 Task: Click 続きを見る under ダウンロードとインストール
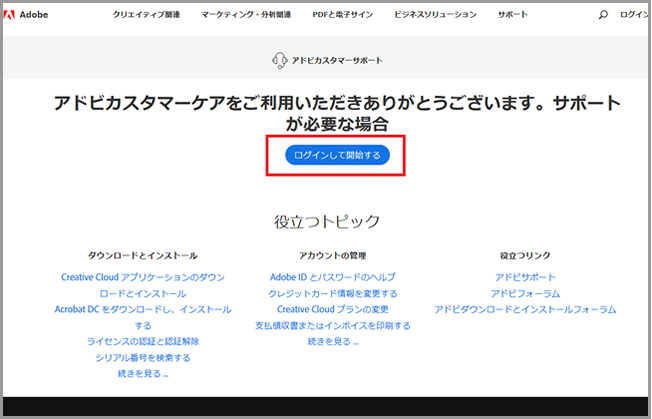143,373
